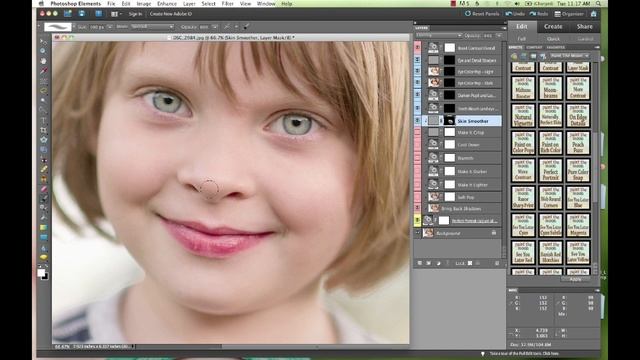The image size is (640, 360).
Task: Click the Reset Panels button
Action: click(x=482, y=14)
